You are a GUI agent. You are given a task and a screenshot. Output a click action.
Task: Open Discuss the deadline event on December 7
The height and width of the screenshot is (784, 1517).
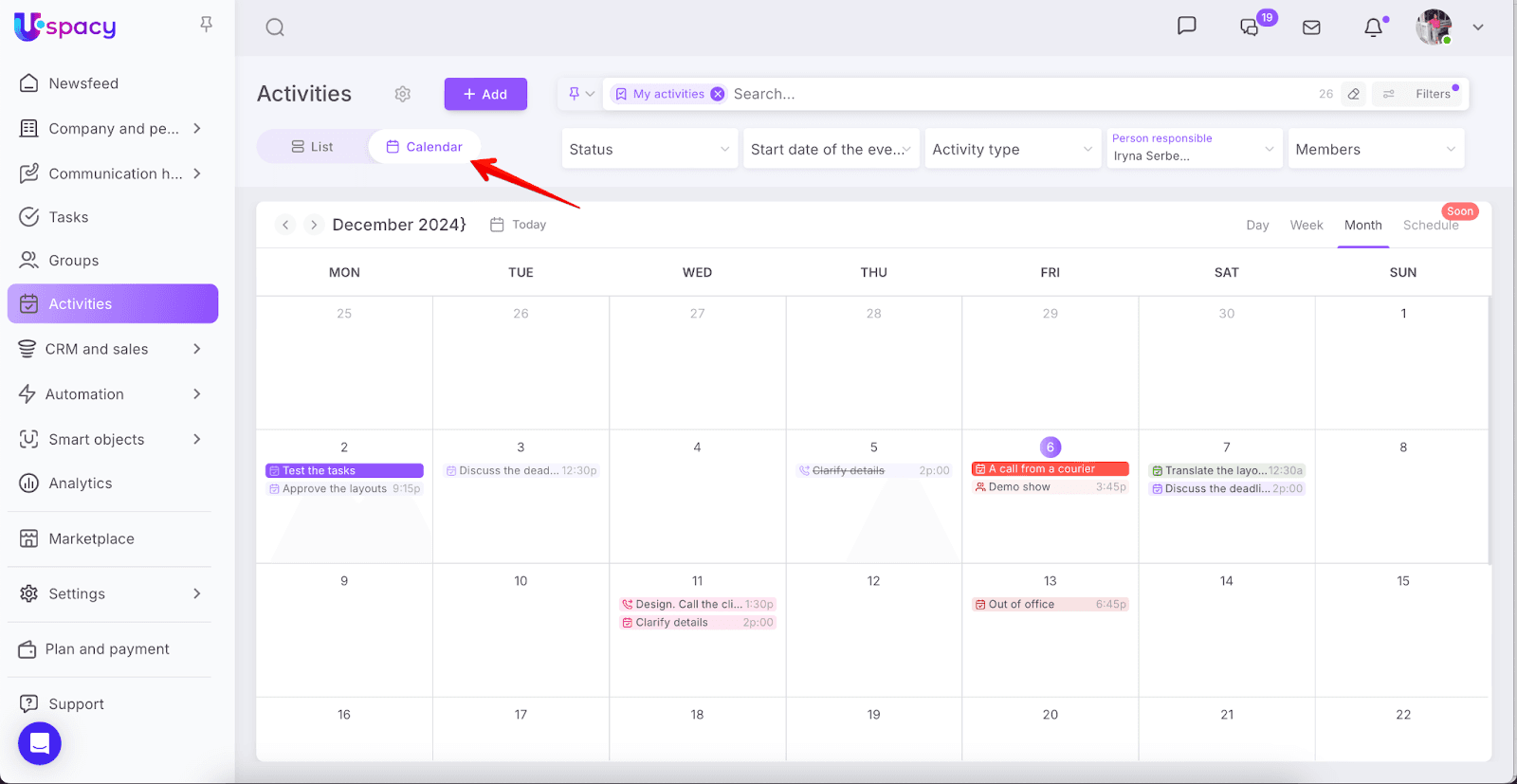coord(1227,489)
